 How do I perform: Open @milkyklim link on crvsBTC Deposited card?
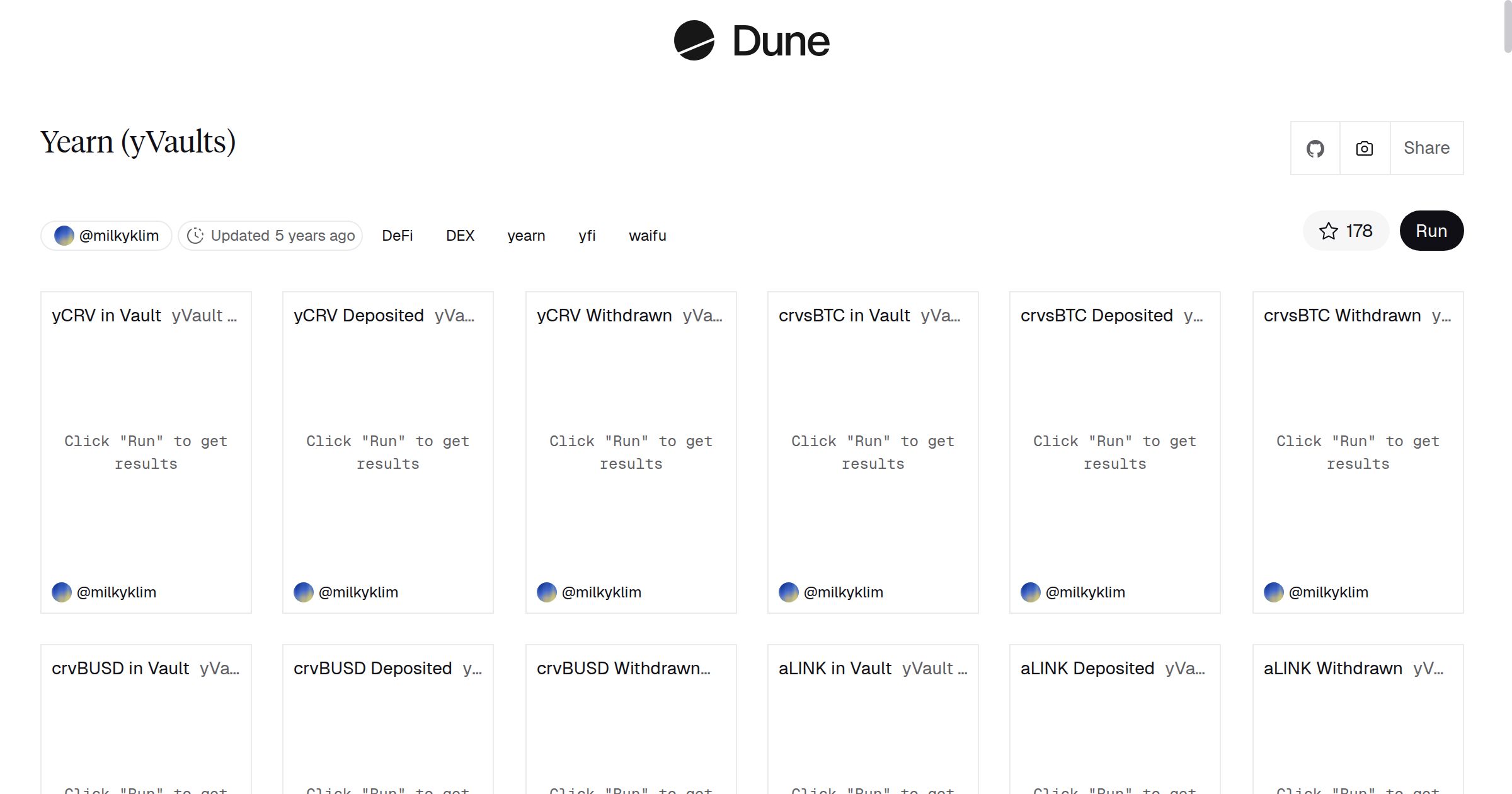point(1085,592)
